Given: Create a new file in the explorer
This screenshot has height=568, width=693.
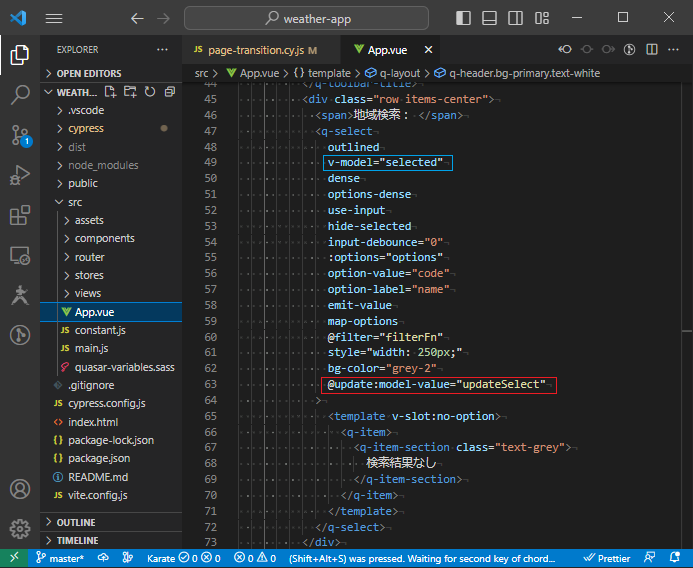Looking at the screenshot, I should pyautogui.click(x=110, y=92).
